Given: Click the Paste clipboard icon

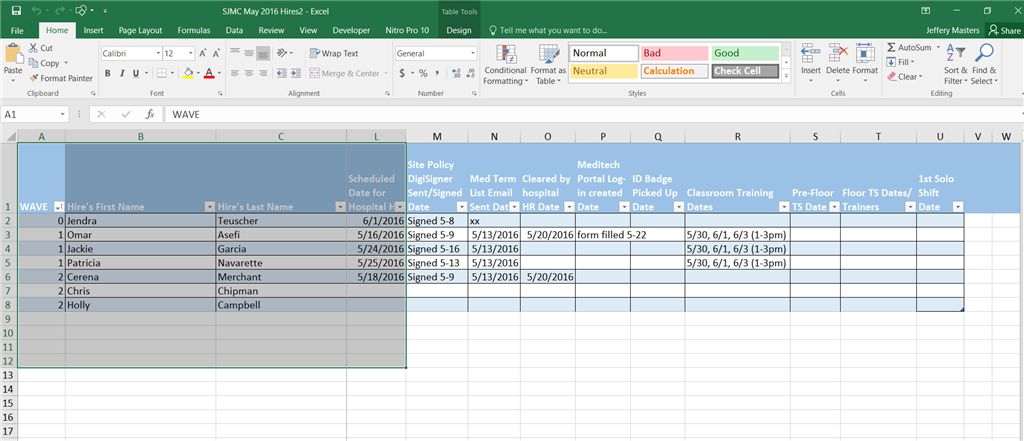Looking at the screenshot, I should (13, 55).
